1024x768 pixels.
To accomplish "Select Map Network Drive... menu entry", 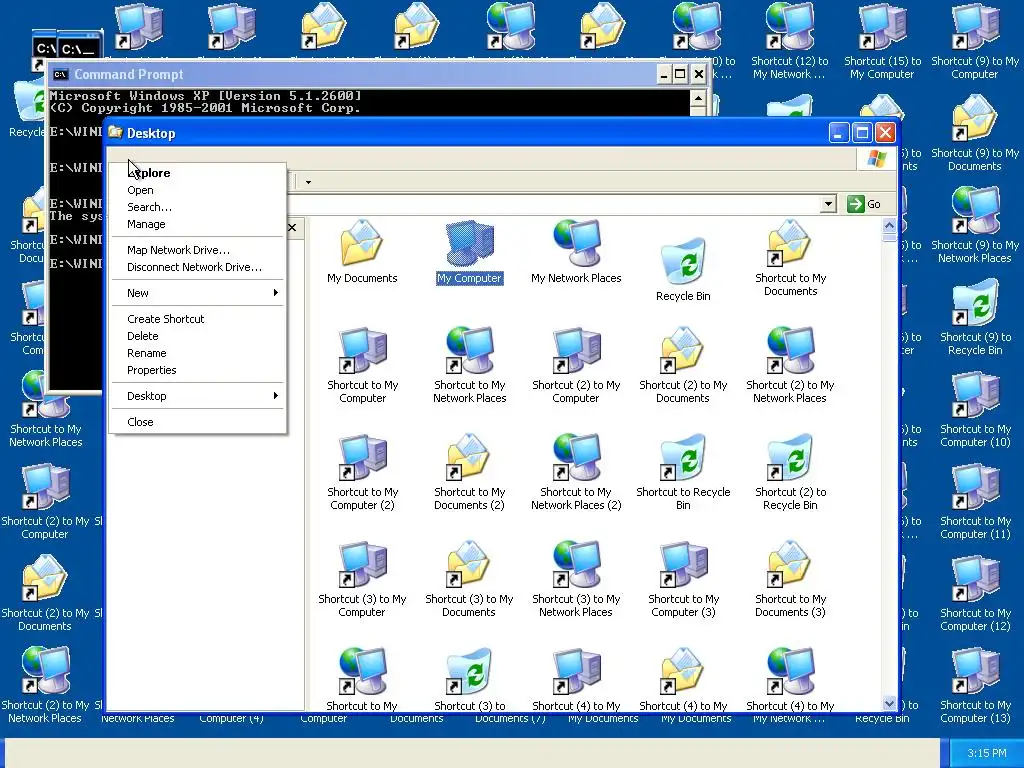I will click(x=197, y=250).
